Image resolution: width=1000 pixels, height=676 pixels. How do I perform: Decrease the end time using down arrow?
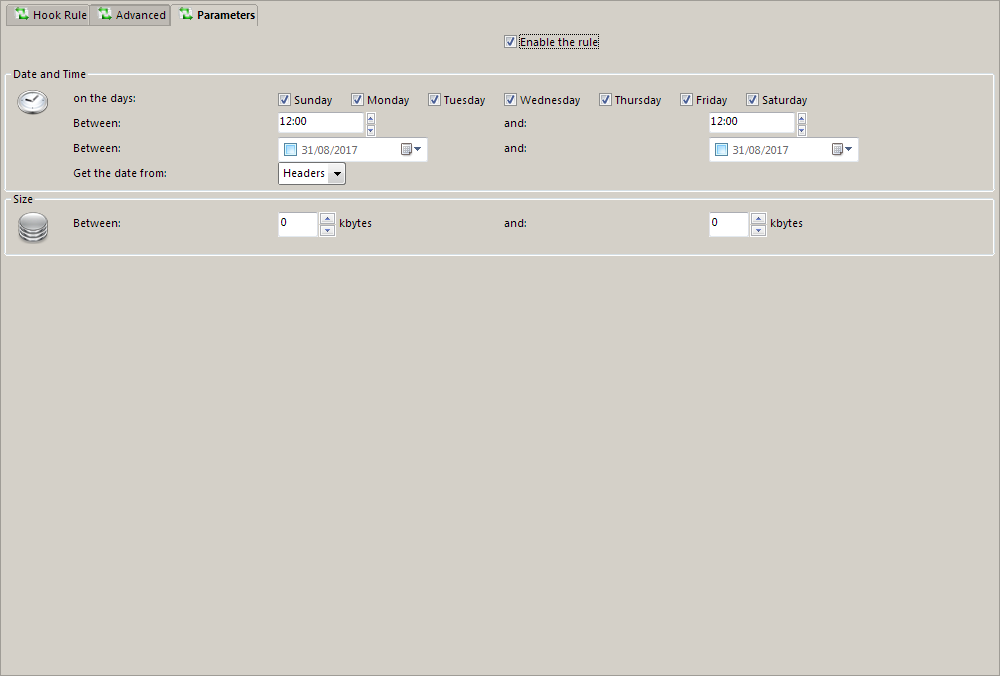pyautogui.click(x=801, y=130)
